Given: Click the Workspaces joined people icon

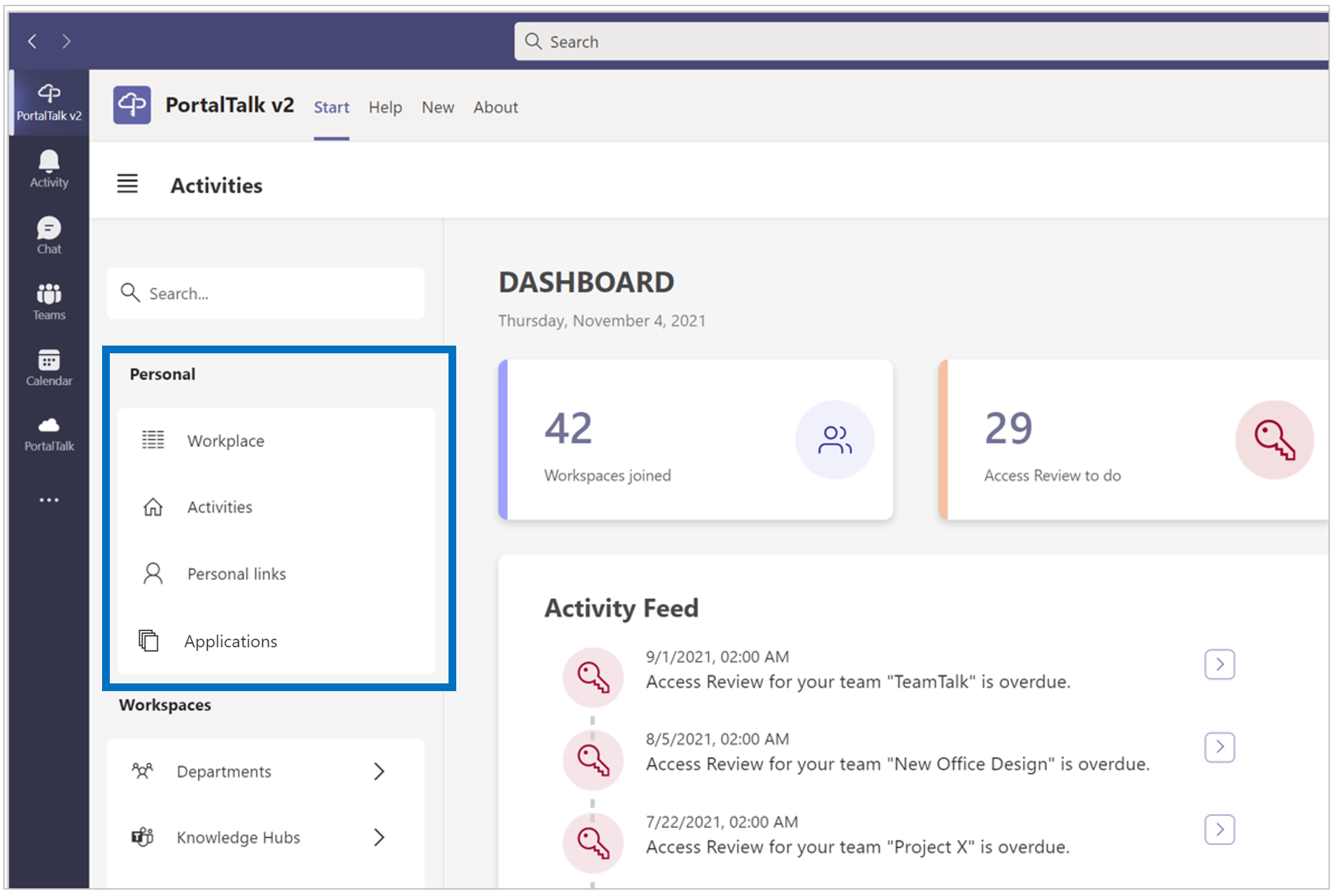Looking at the screenshot, I should (835, 440).
